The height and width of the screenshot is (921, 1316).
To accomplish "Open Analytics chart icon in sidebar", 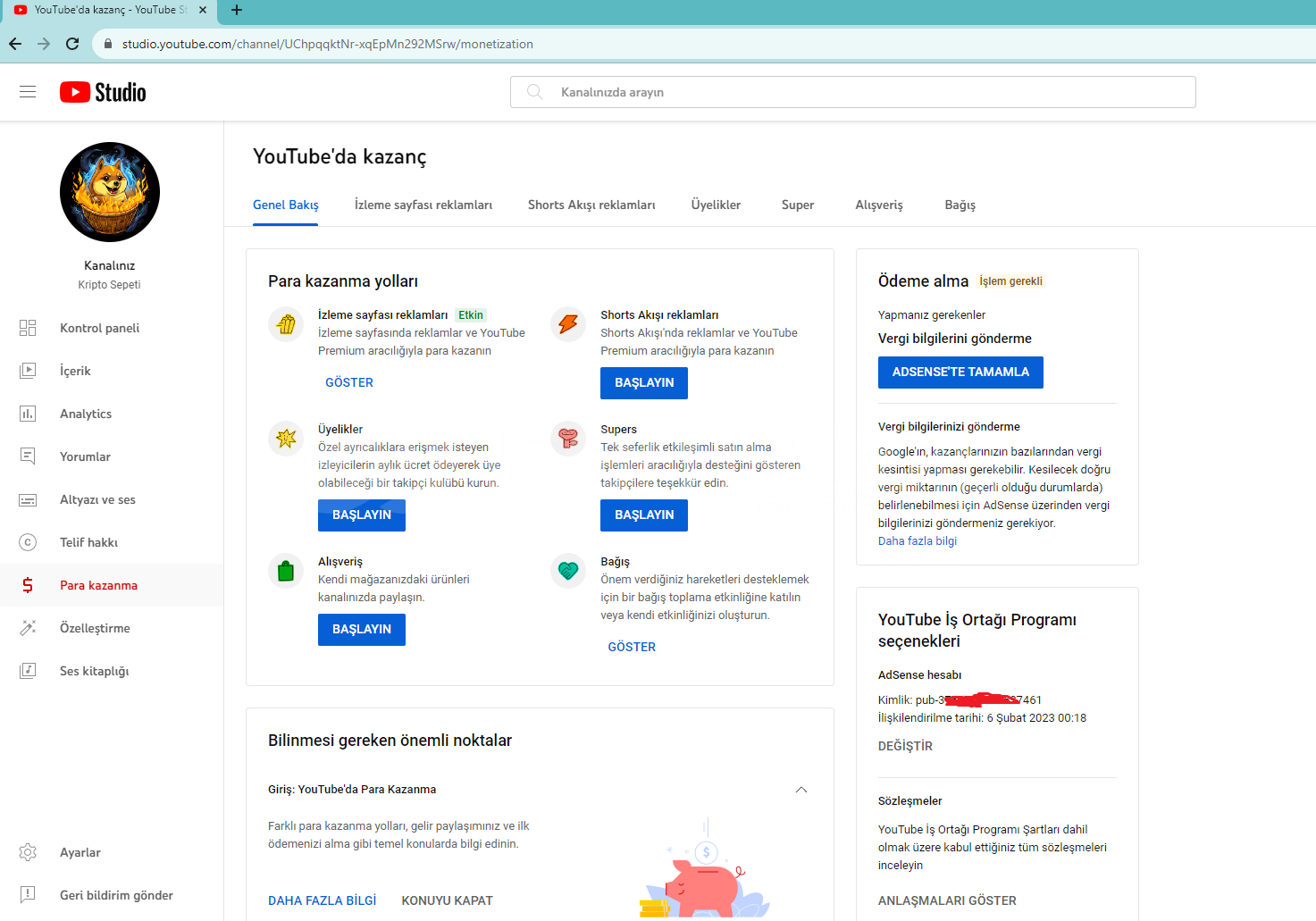I will (x=28, y=414).
